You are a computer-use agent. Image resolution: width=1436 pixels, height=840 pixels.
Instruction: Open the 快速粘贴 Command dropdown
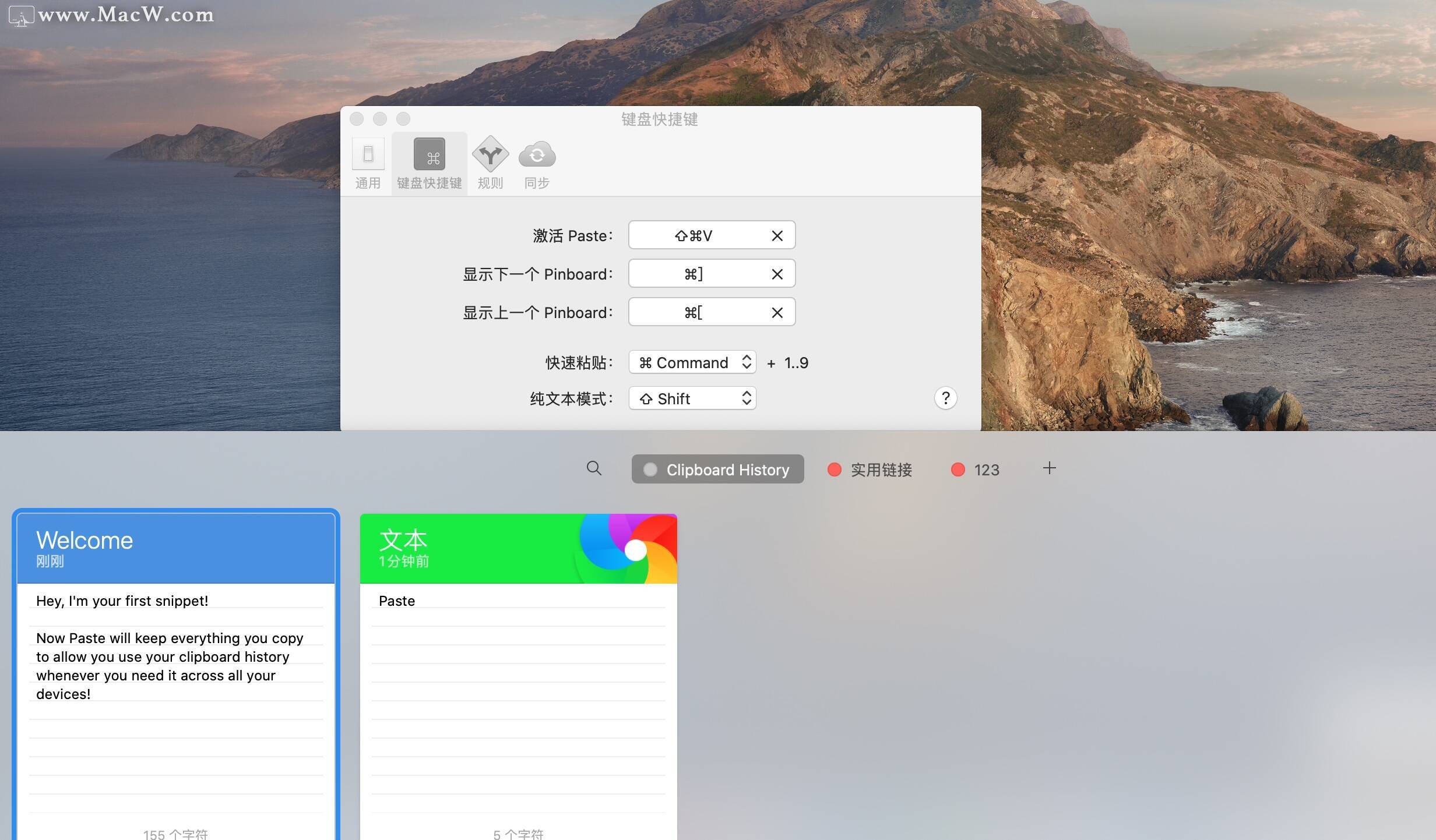tap(692, 362)
